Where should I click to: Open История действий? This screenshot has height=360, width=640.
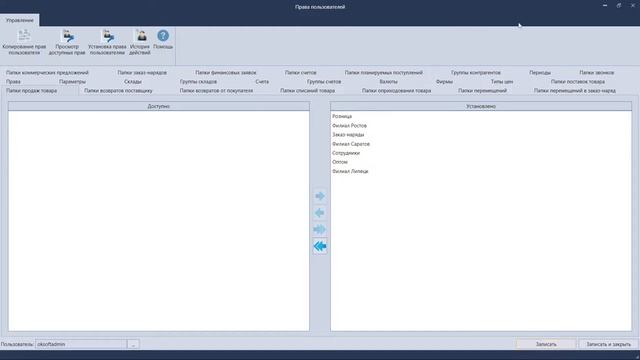[140, 42]
